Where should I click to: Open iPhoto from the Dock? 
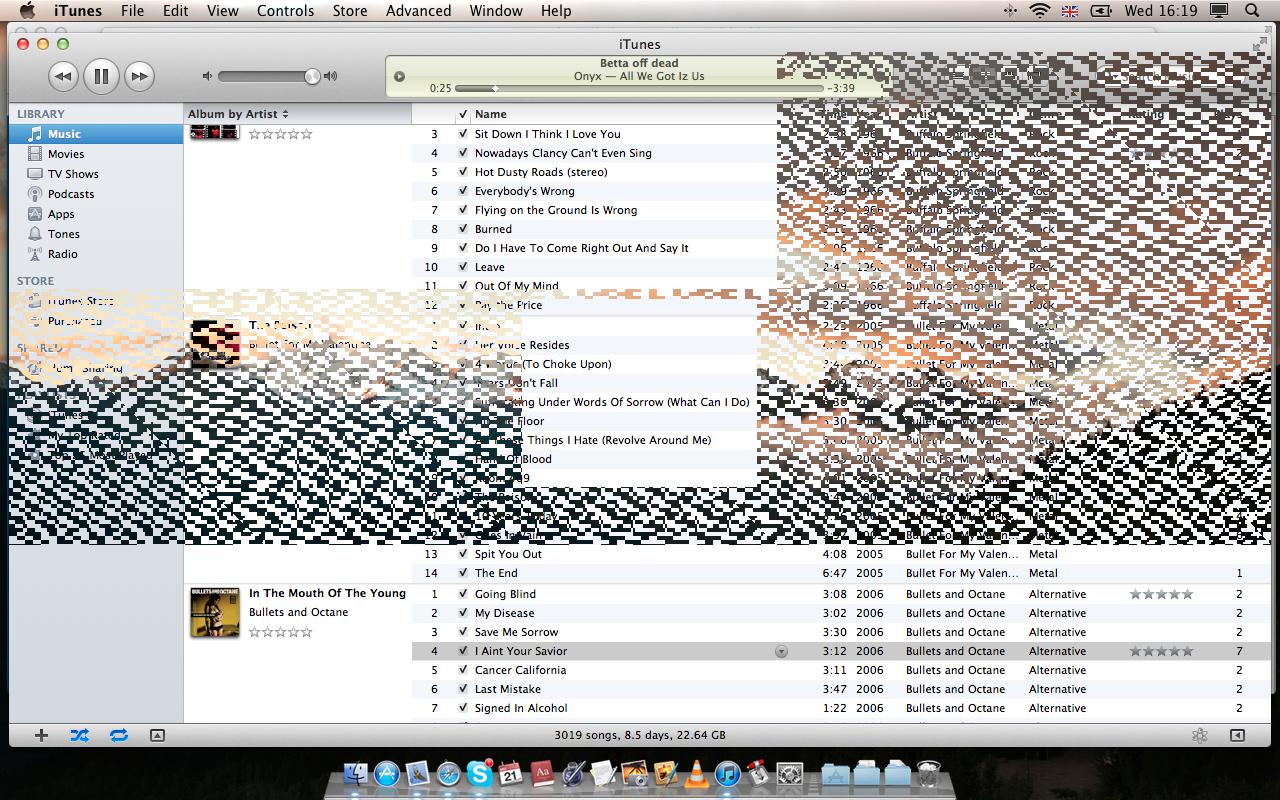click(634, 773)
